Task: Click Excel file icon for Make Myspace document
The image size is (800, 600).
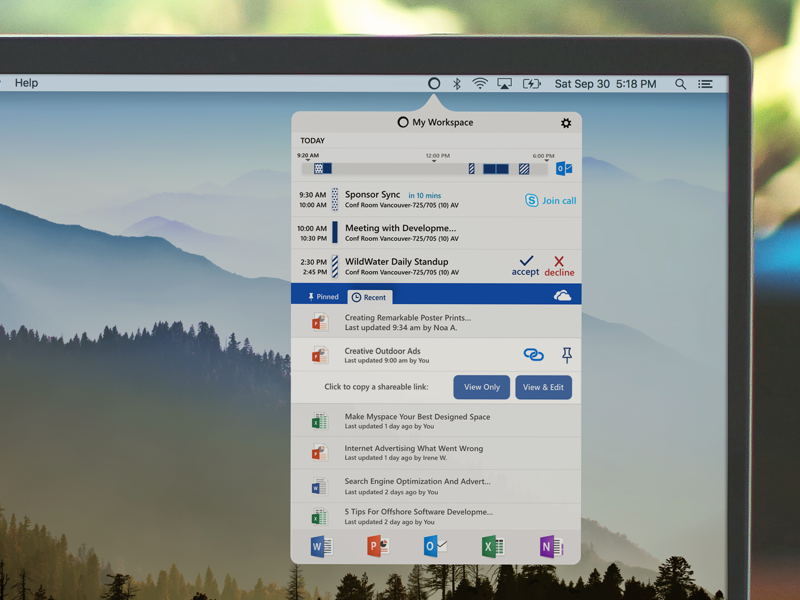Action: [320, 421]
